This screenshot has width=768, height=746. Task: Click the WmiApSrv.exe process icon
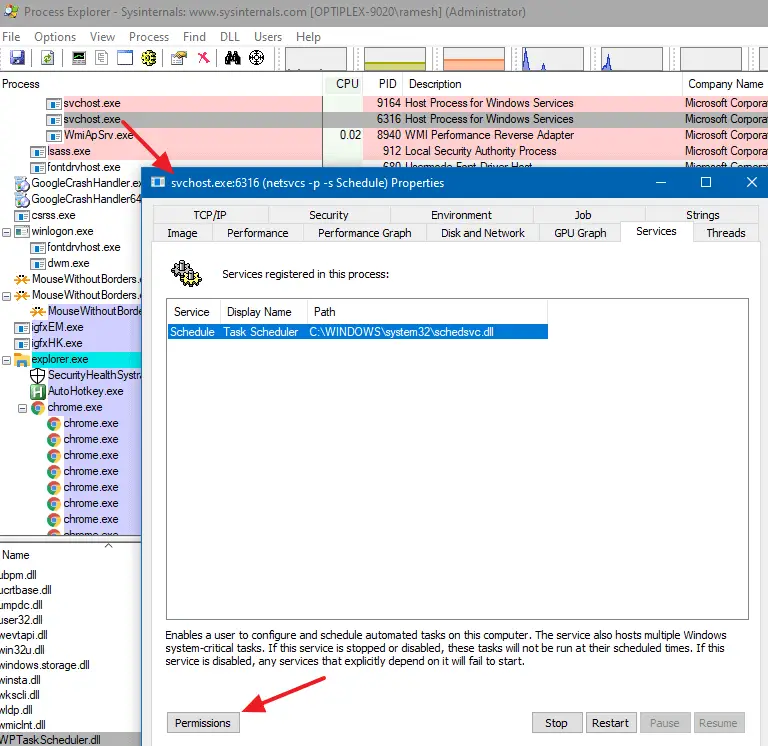[x=54, y=136]
